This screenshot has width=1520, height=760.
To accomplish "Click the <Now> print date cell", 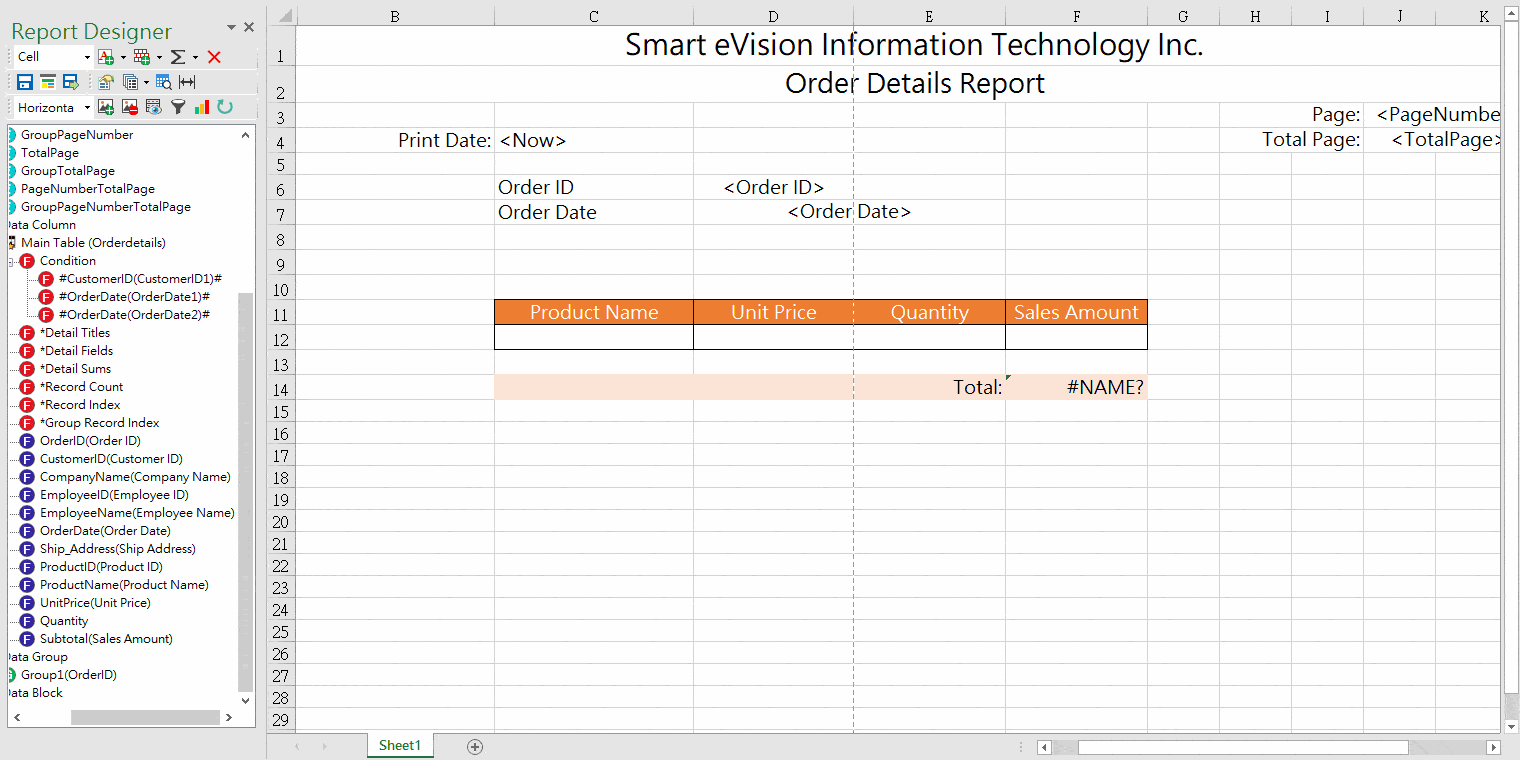I will 594,140.
